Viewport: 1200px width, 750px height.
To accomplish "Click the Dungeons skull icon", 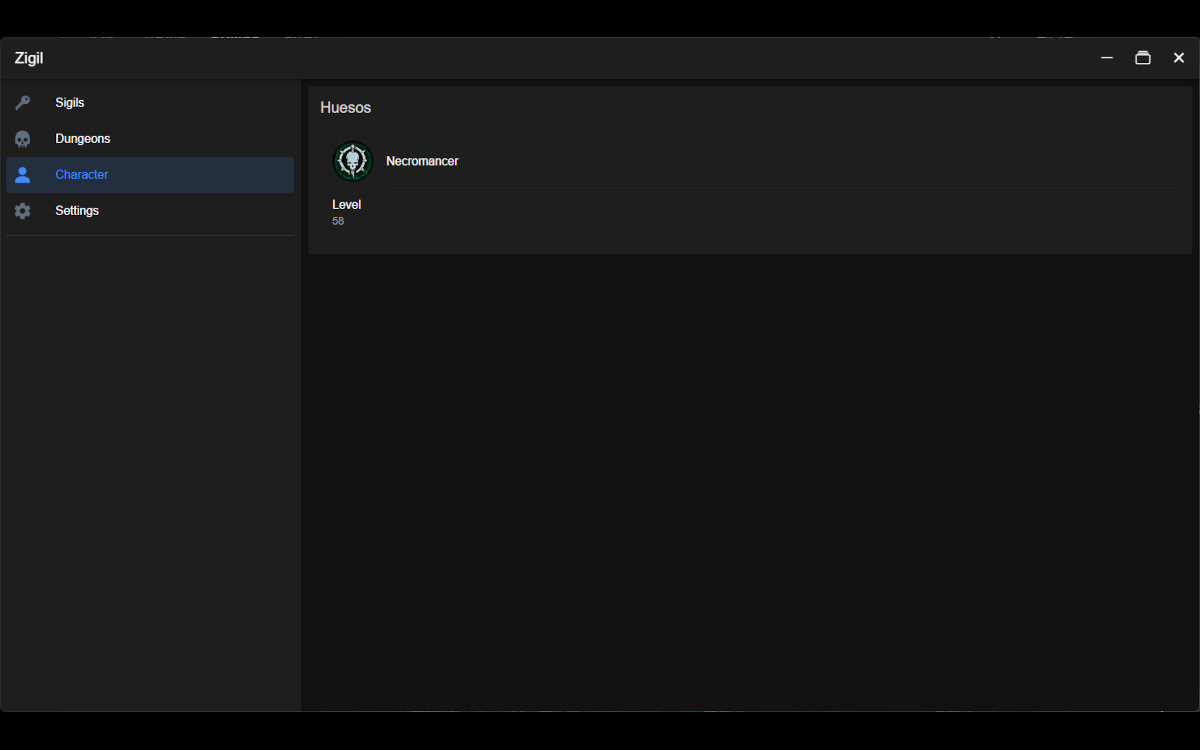I will pyautogui.click(x=22, y=139).
